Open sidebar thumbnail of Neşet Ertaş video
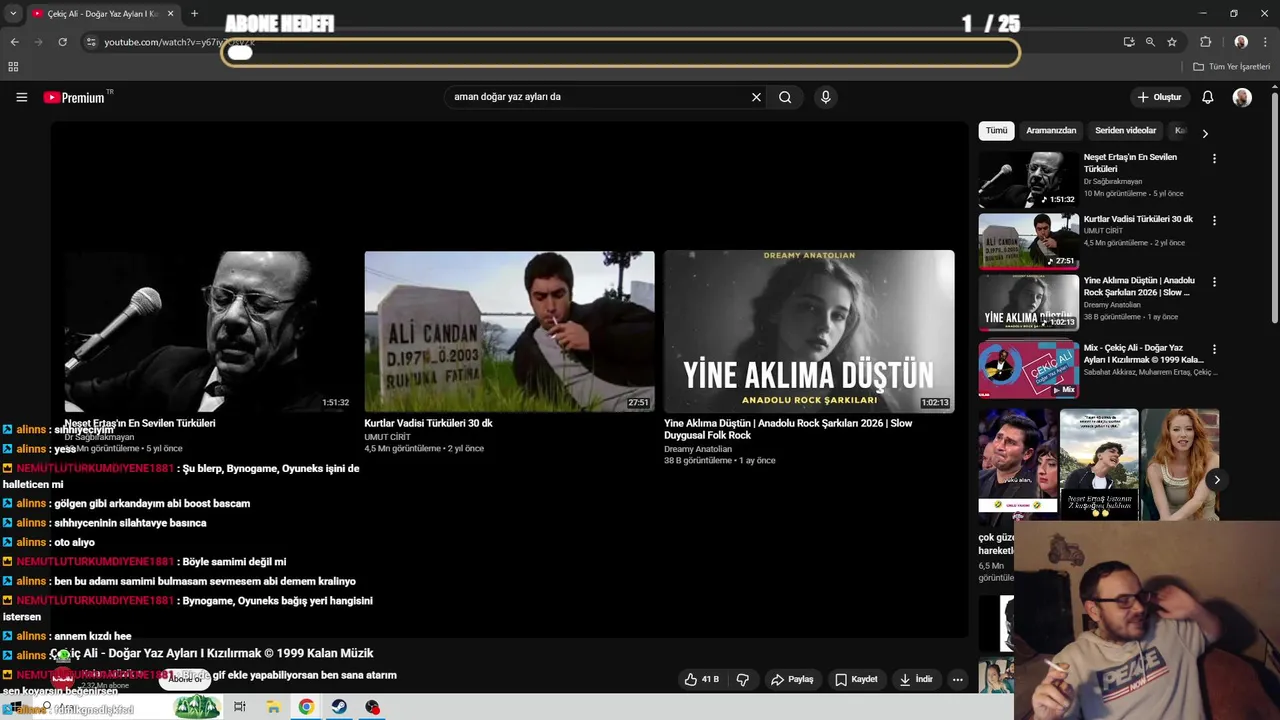This screenshot has width=1280, height=720. (x=1028, y=179)
